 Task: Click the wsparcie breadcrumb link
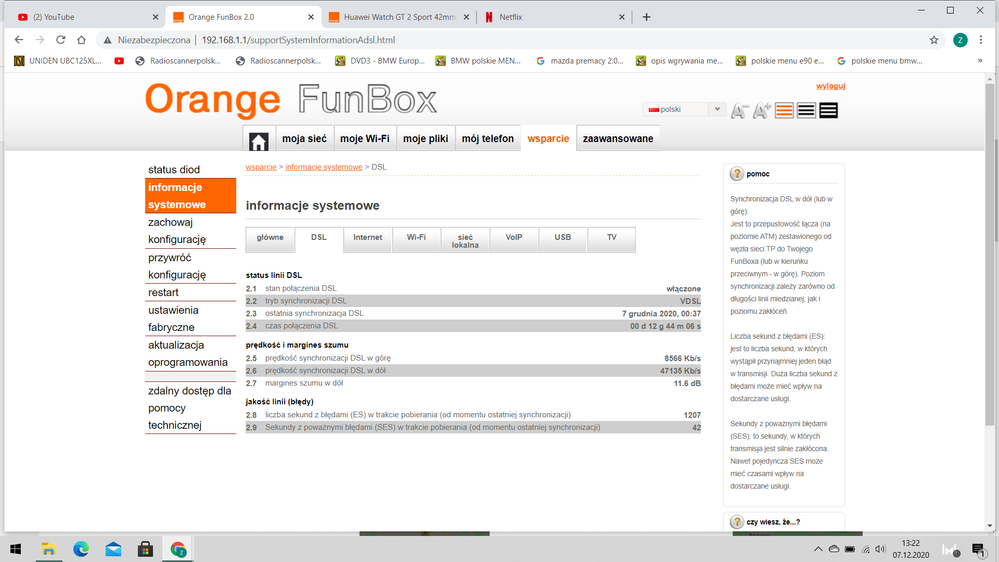click(260, 167)
